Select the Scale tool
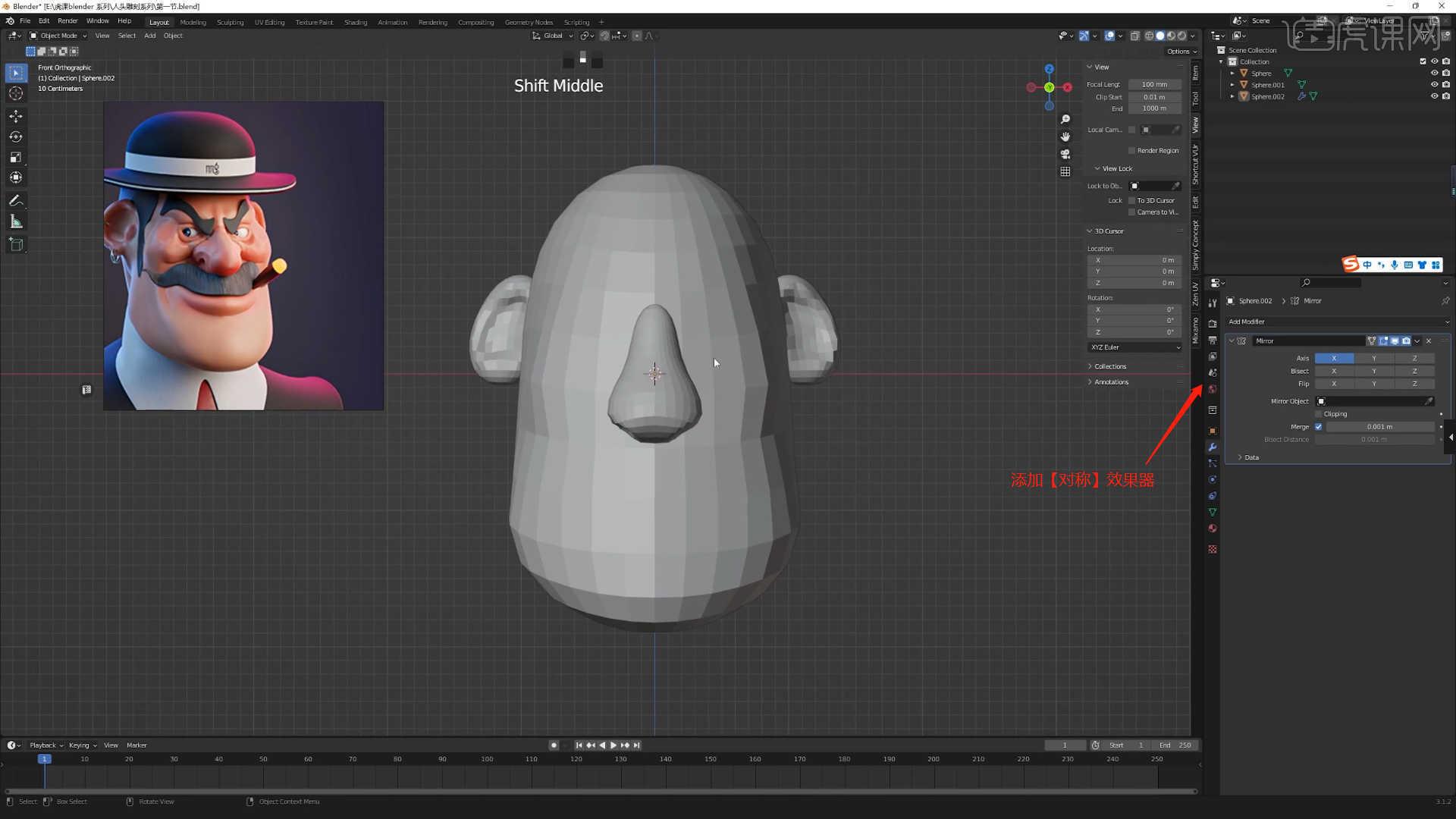1456x819 pixels. (16, 157)
